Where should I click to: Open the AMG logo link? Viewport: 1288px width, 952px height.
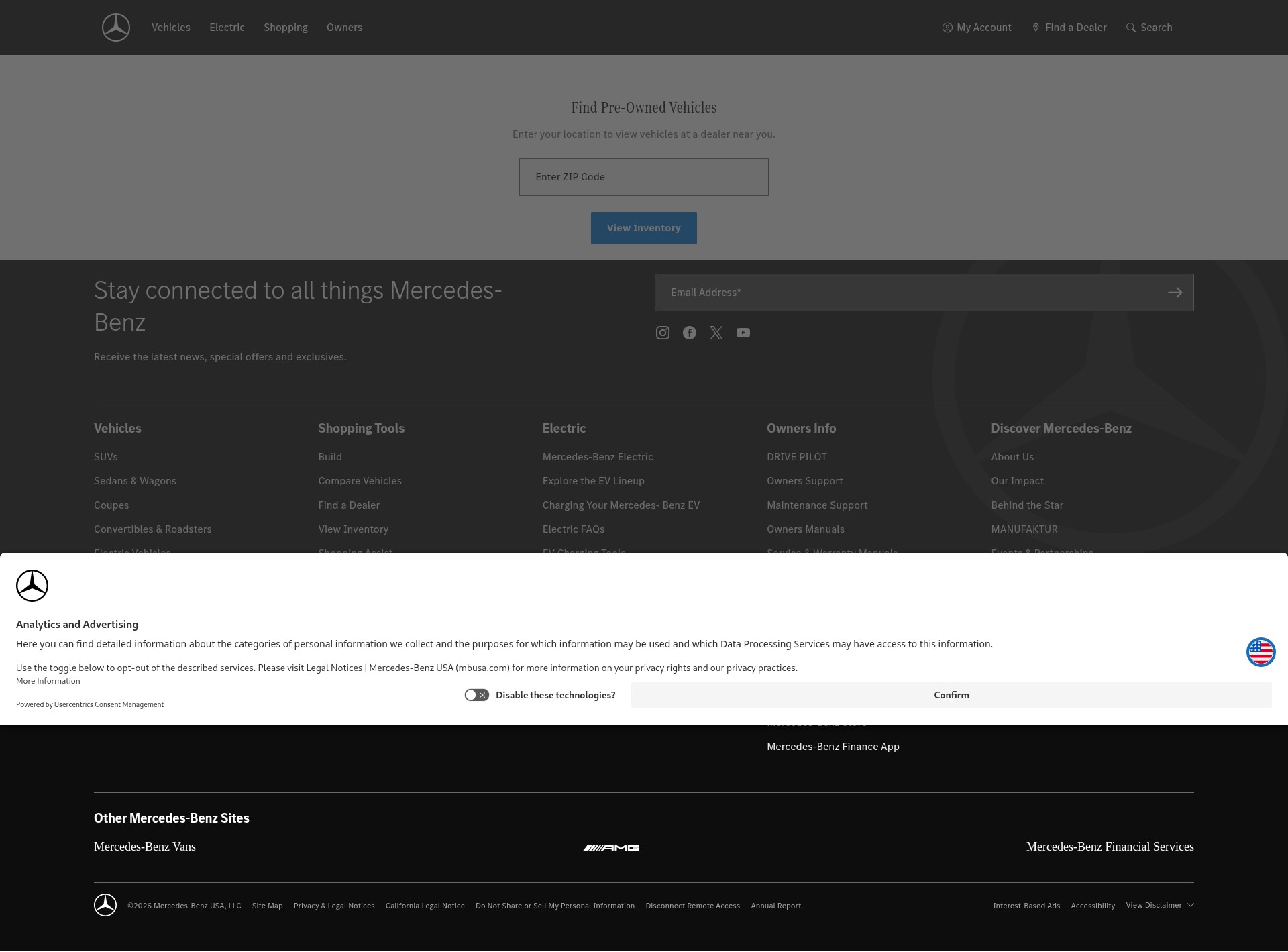point(611,848)
